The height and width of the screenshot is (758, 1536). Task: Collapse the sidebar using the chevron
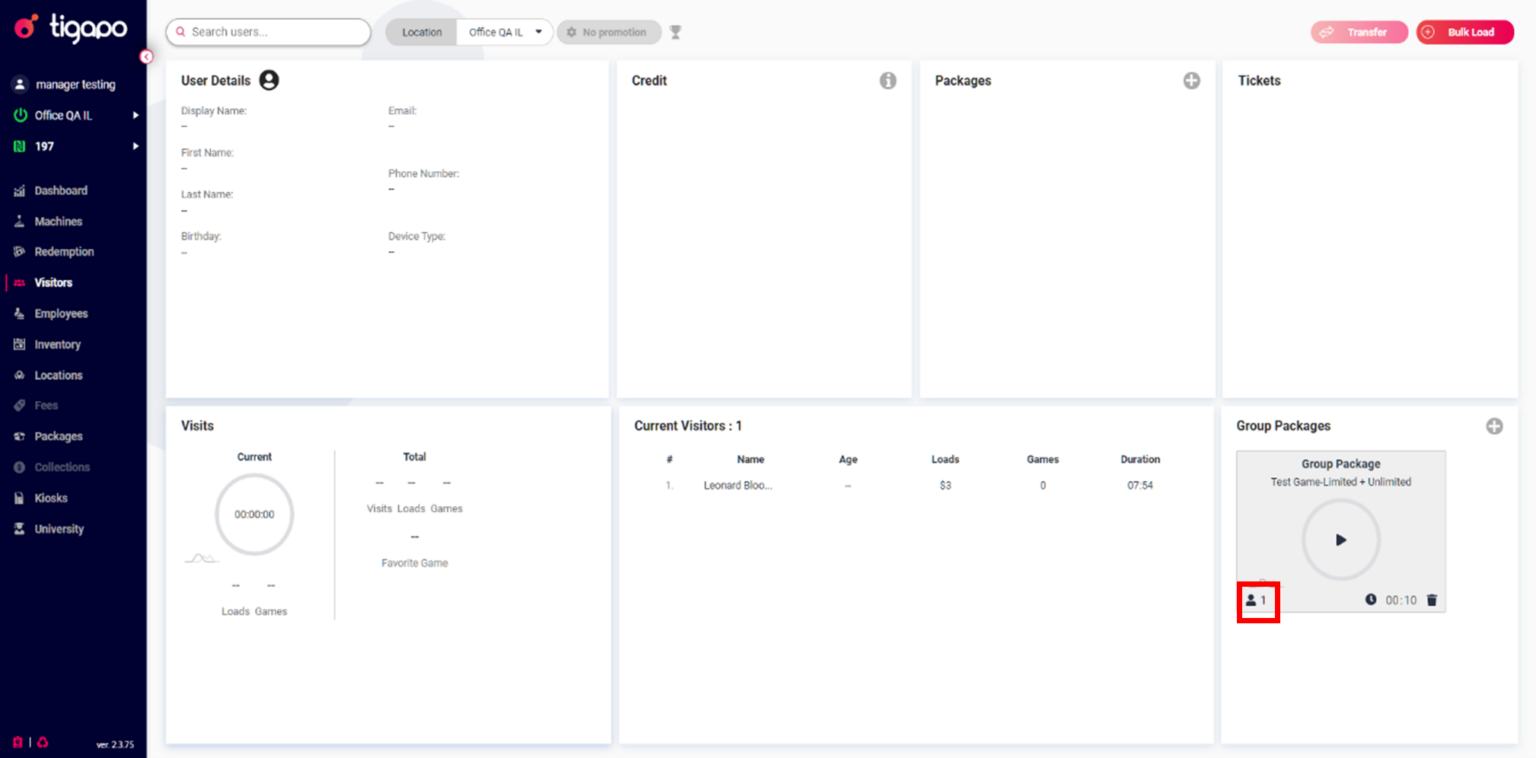[147, 58]
